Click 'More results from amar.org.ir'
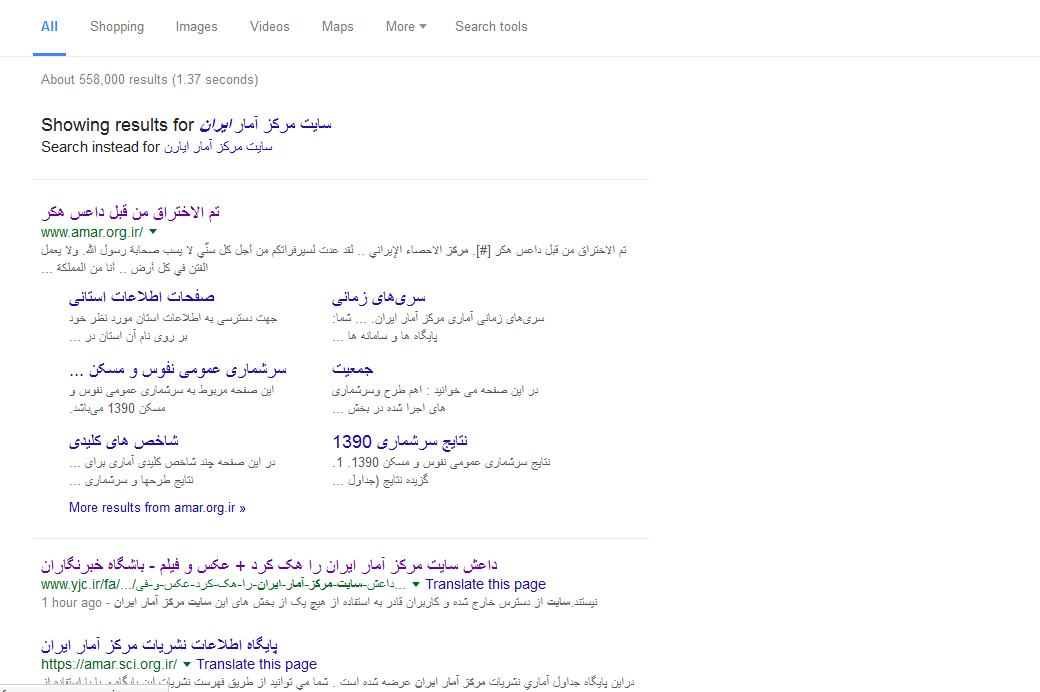Screen dimensions: 1040x692 (157, 507)
